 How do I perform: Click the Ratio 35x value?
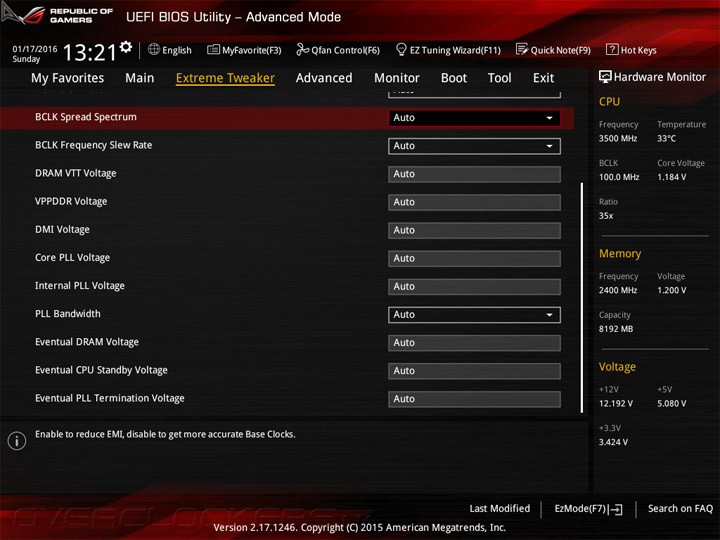pyautogui.click(x=606, y=216)
